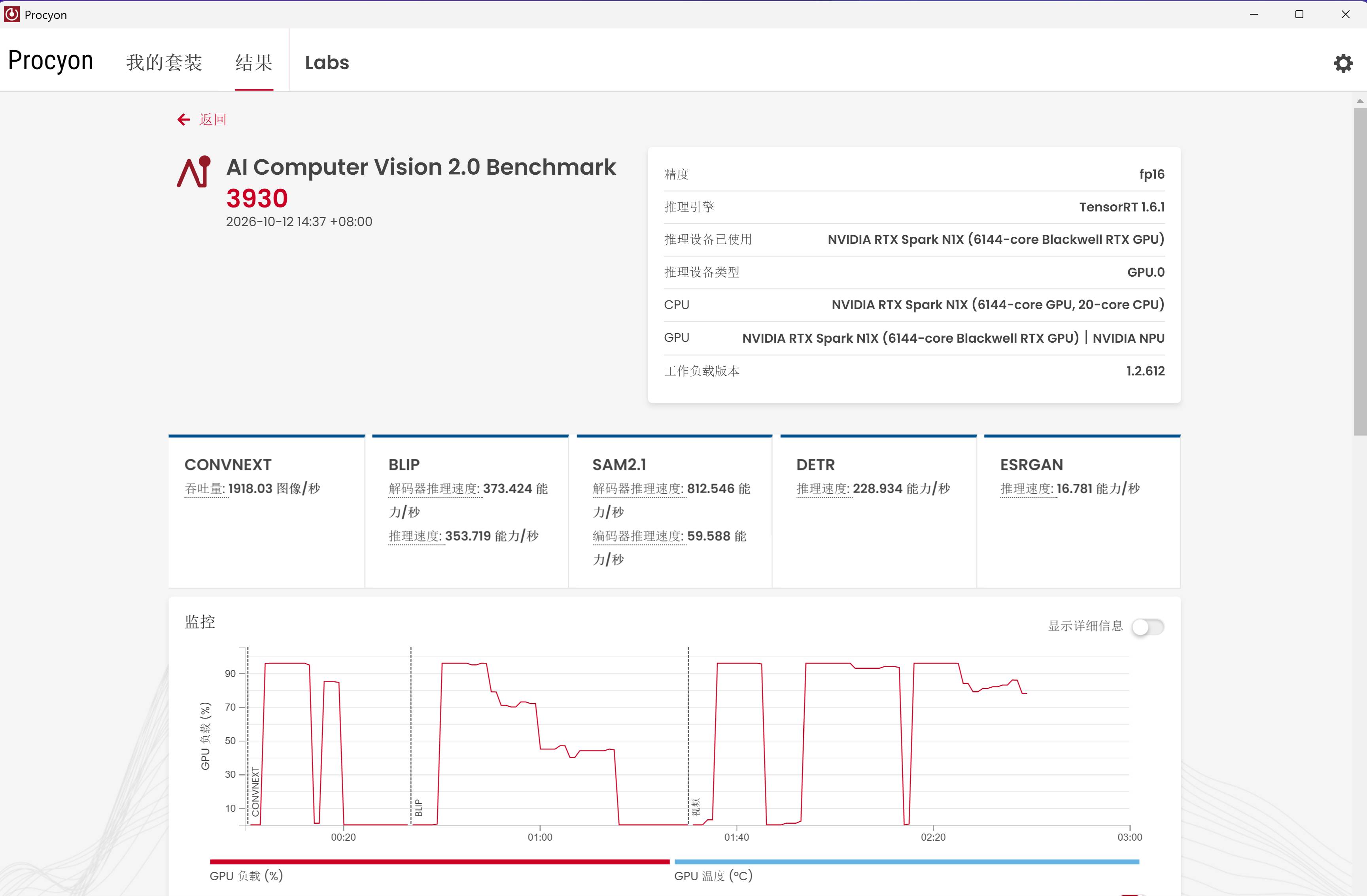The image size is (1367, 896).
Task: Select the SAM2.1 result card
Action: click(x=674, y=511)
